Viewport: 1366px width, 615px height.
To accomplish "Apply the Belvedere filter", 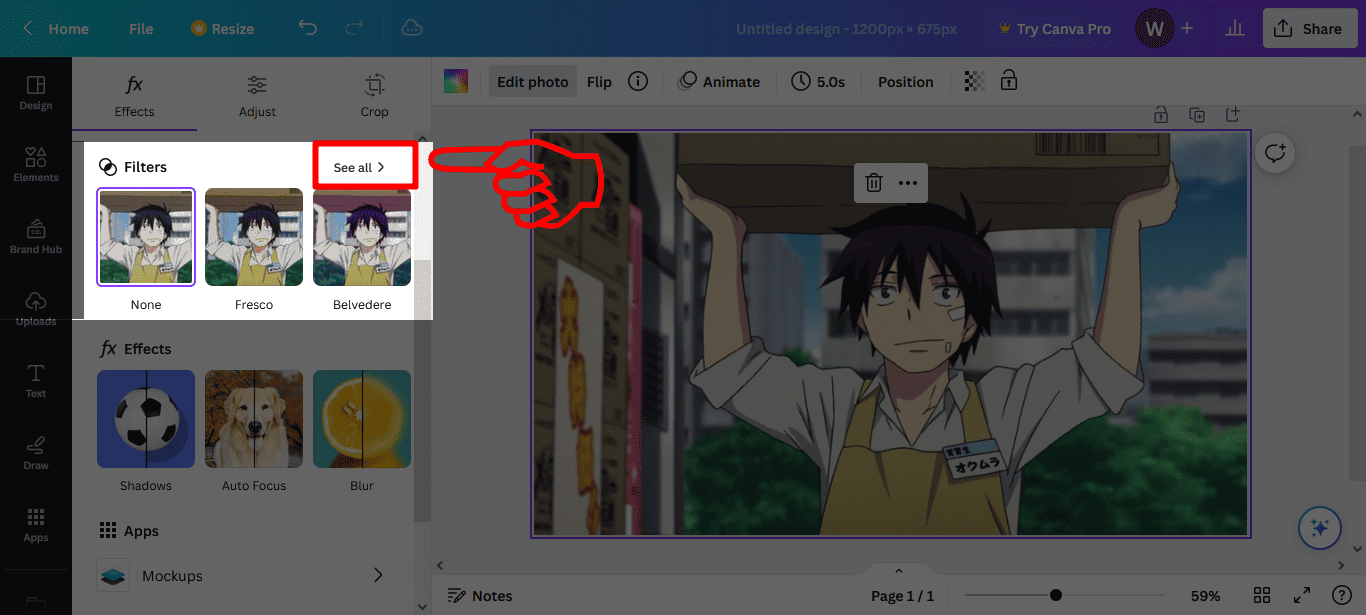I will (362, 237).
